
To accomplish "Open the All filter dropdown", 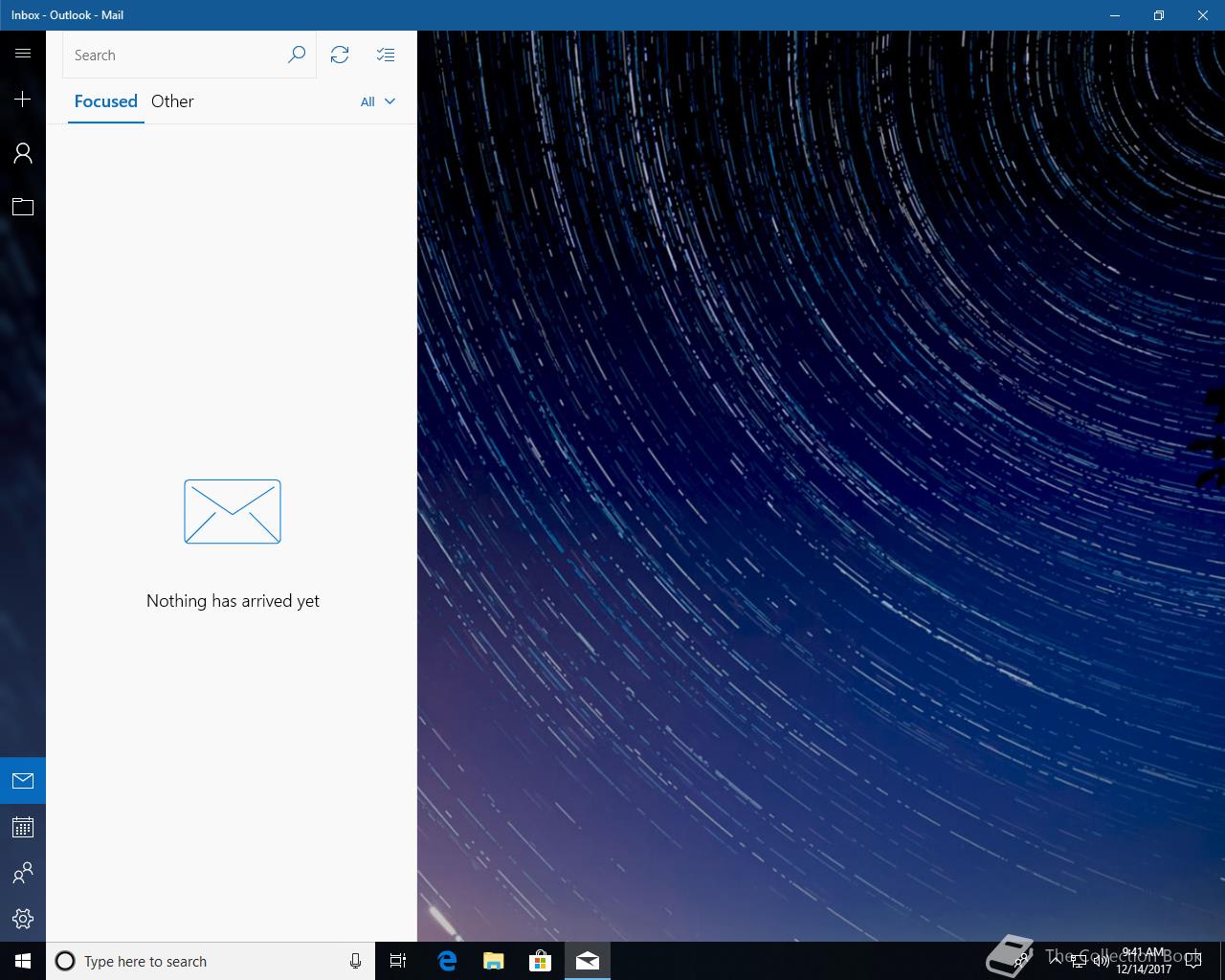I will [x=378, y=101].
